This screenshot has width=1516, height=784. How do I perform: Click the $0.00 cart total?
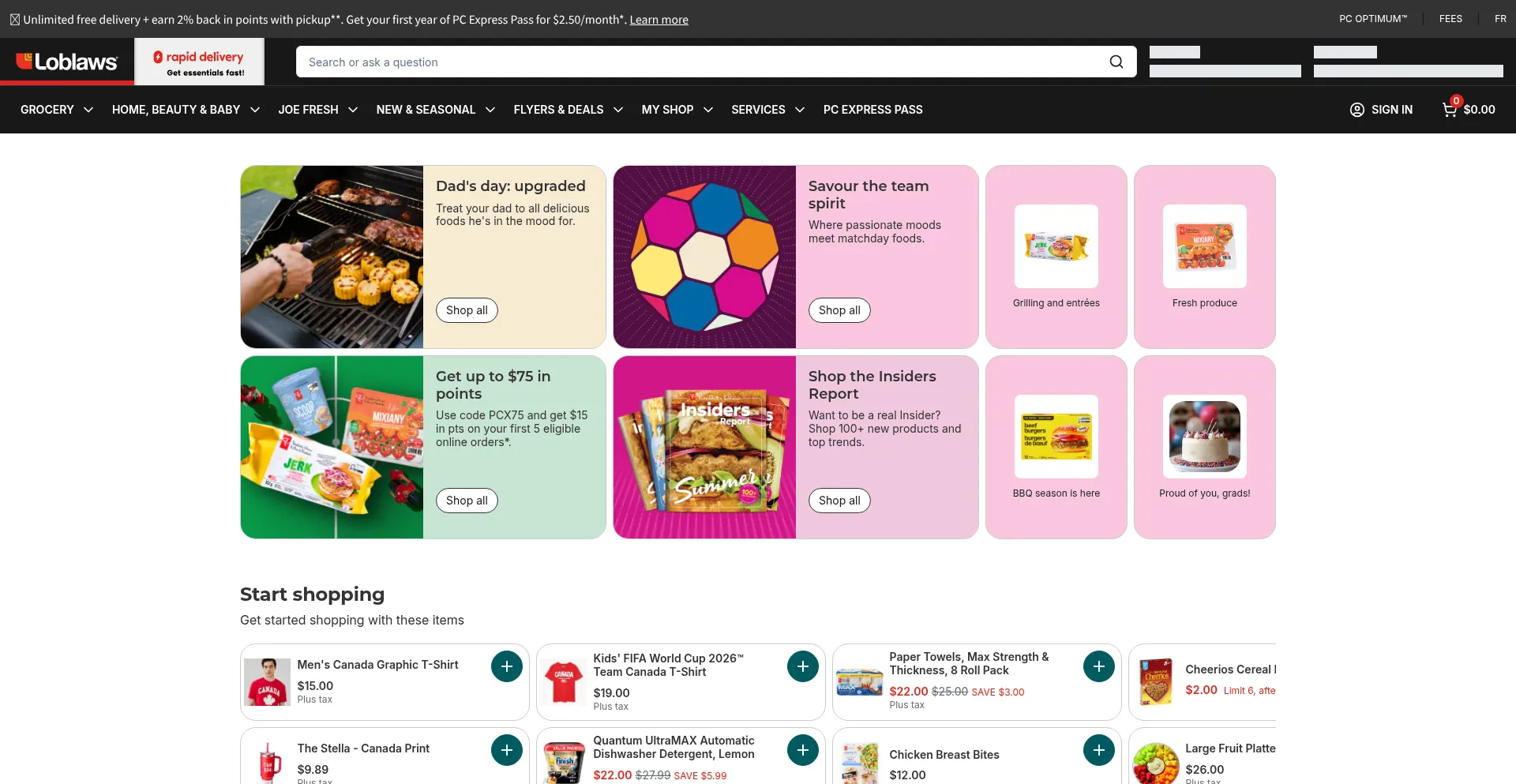point(1479,110)
